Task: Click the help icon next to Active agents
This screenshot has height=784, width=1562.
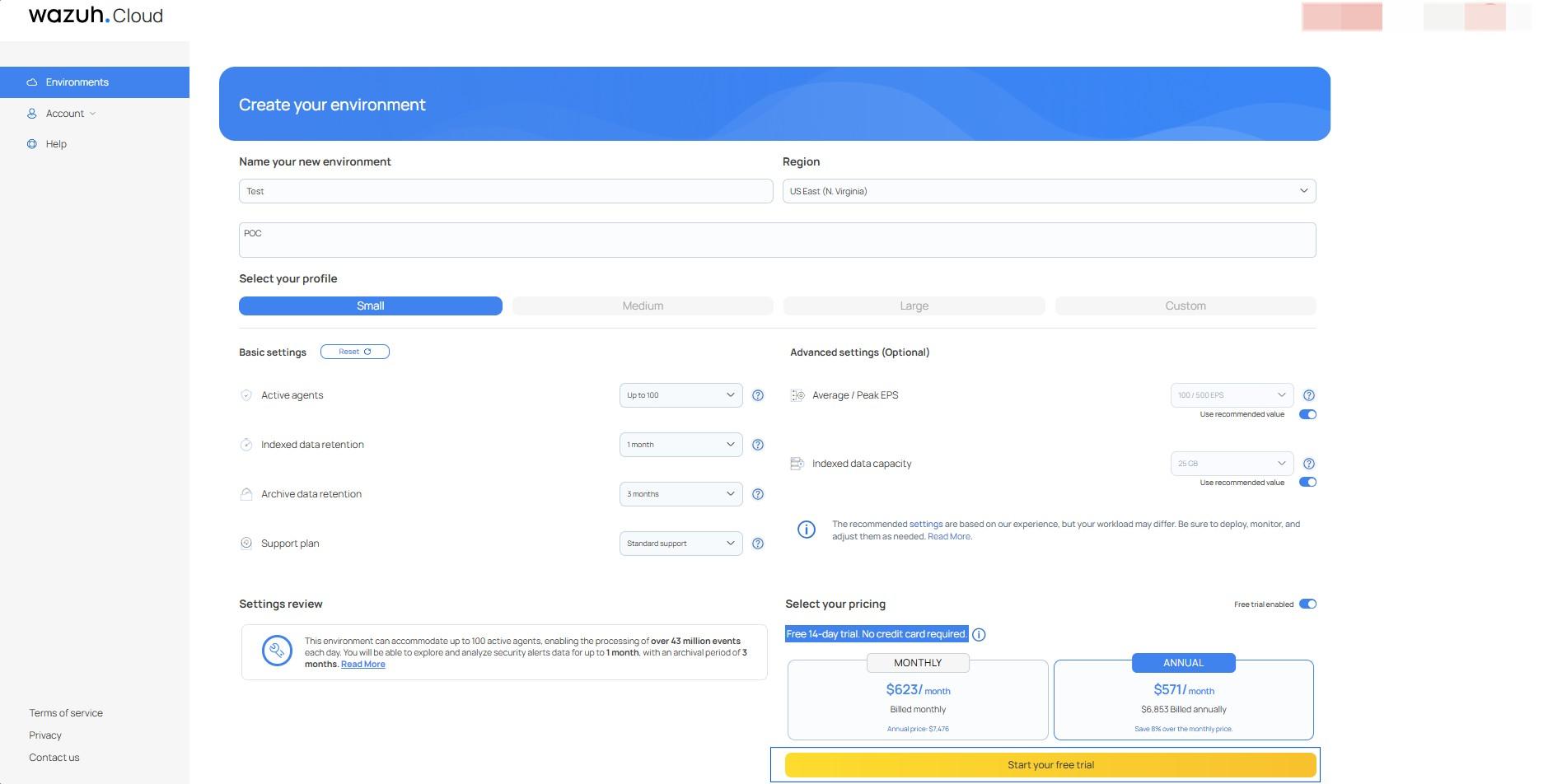Action: (758, 395)
